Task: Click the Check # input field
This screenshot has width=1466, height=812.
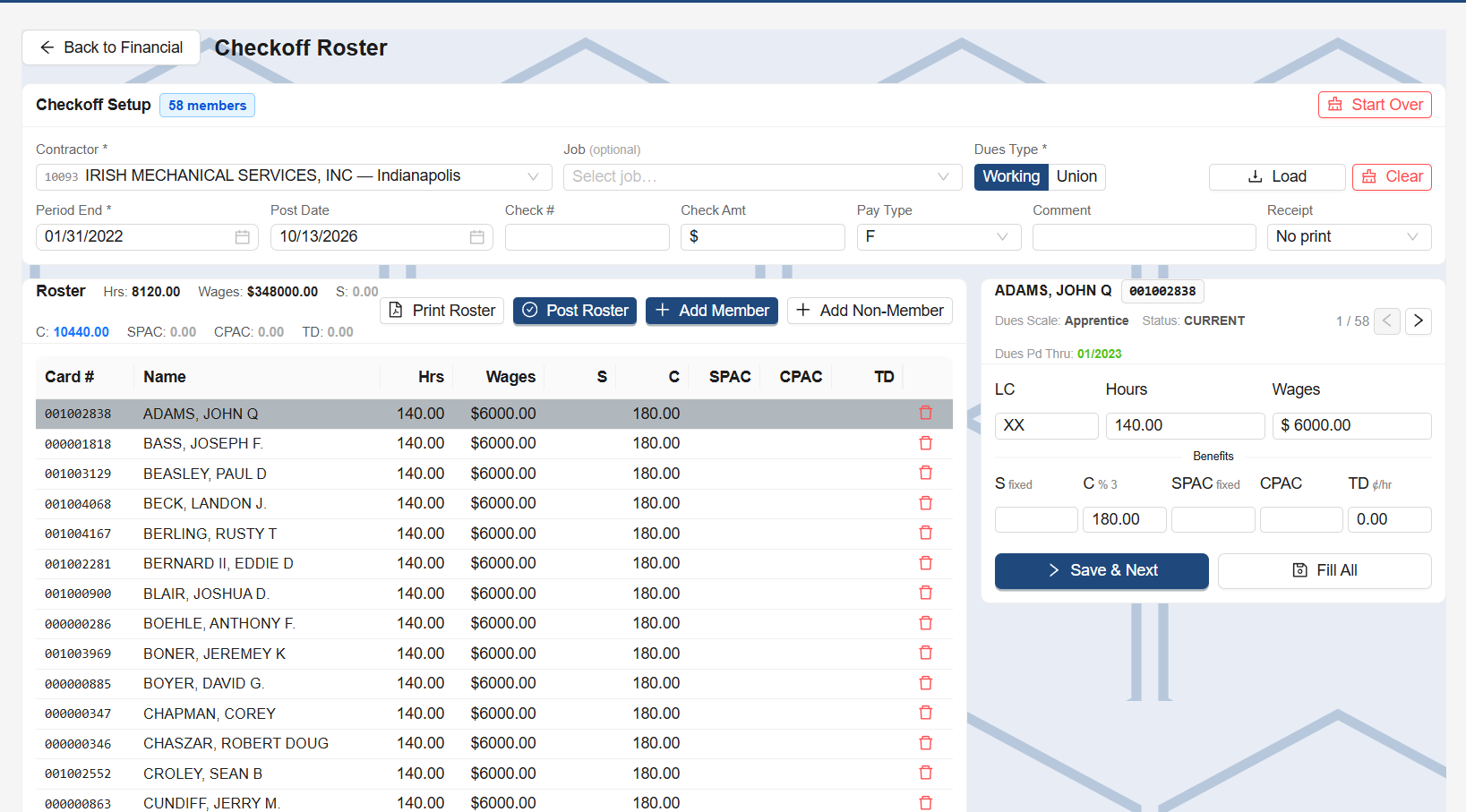Action: pyautogui.click(x=587, y=237)
